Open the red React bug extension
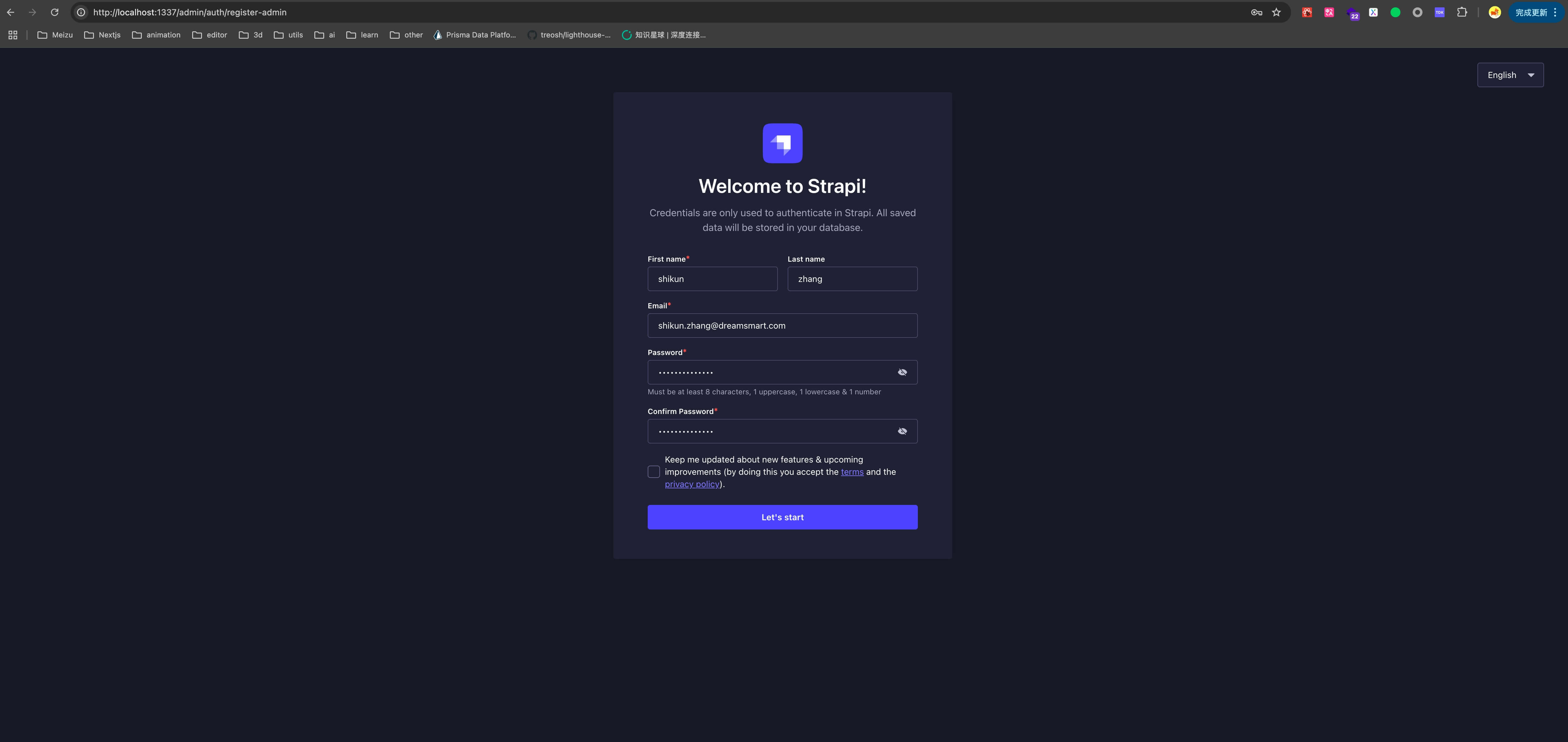The width and height of the screenshot is (1568, 742). (x=1307, y=12)
